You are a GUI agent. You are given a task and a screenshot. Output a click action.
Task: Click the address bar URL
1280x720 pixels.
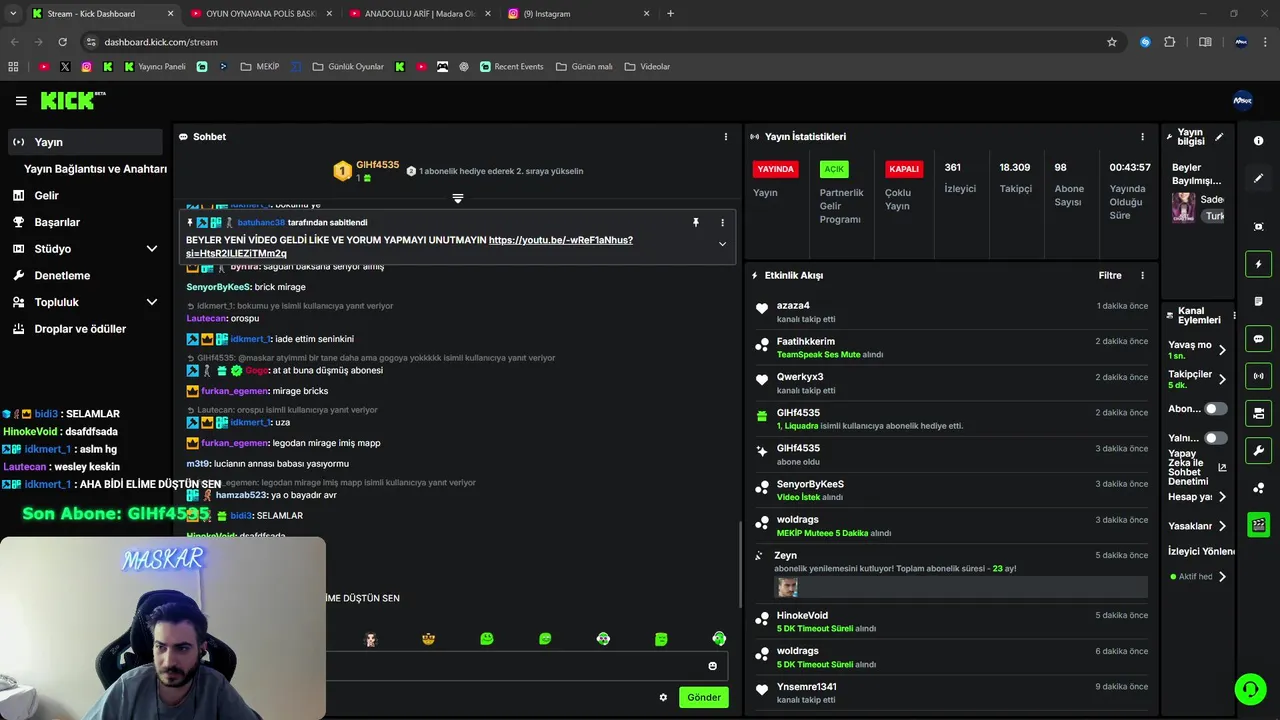tap(161, 42)
